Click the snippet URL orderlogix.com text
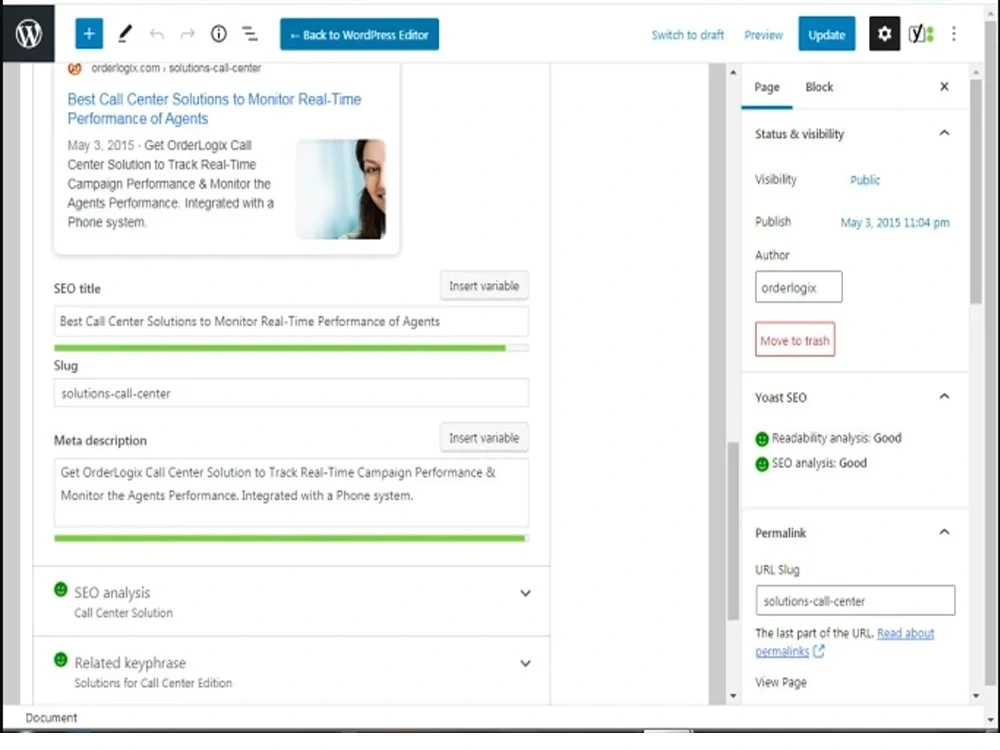 (176, 68)
